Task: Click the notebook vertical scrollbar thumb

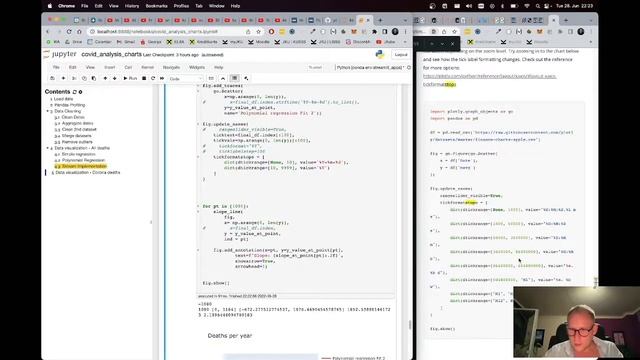Action: [410, 325]
